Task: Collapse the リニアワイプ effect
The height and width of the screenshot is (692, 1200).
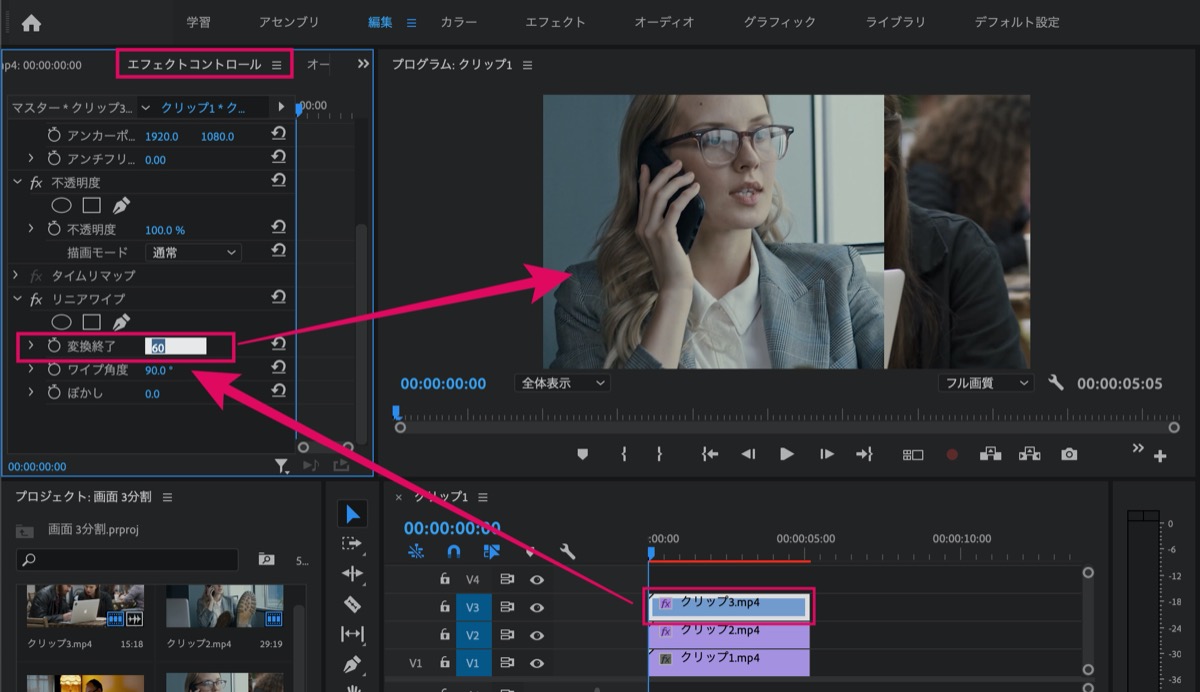Action: coord(16,298)
